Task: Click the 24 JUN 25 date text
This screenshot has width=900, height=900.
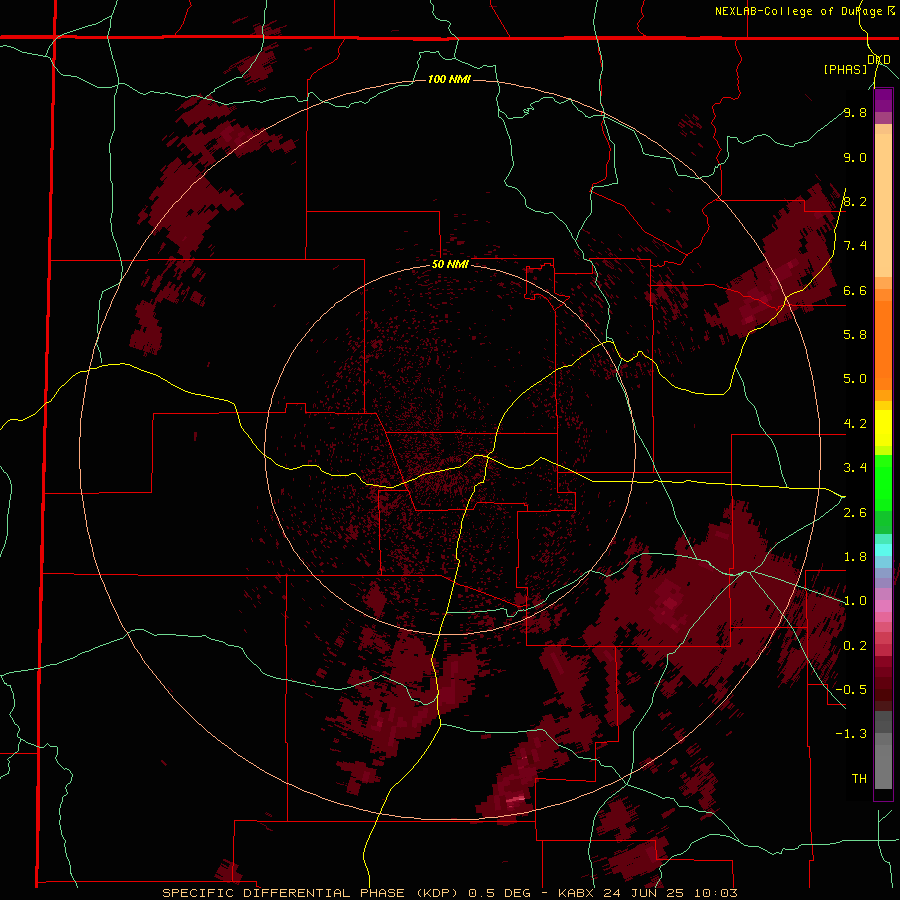Action: [x=643, y=893]
